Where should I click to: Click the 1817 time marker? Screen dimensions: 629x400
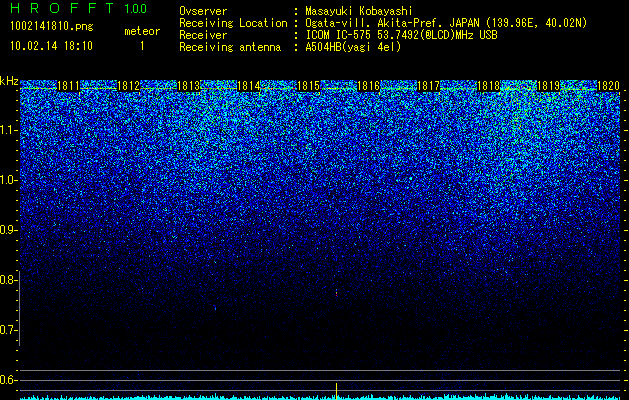(428, 86)
